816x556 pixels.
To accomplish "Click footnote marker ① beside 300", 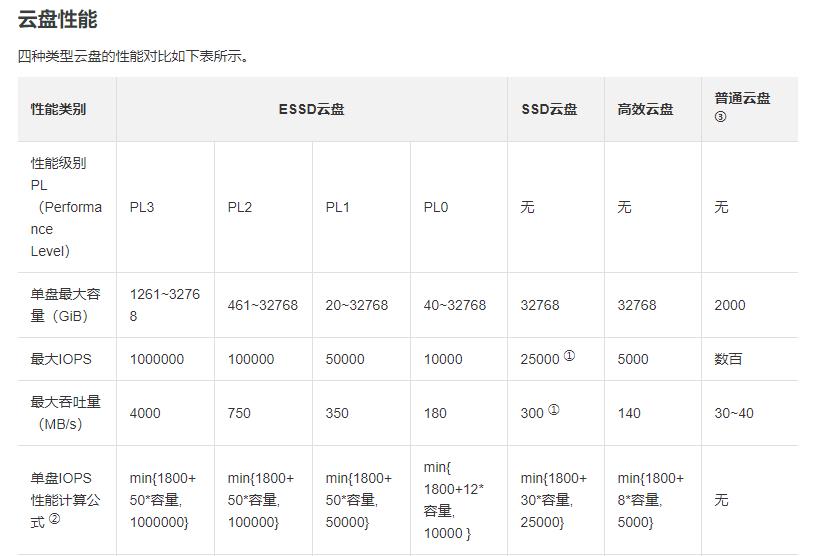I will click(x=553, y=409).
